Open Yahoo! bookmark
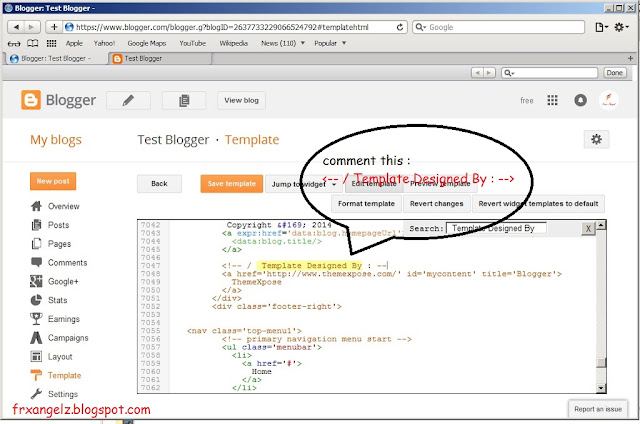This screenshot has height=424, width=640. 104,43
